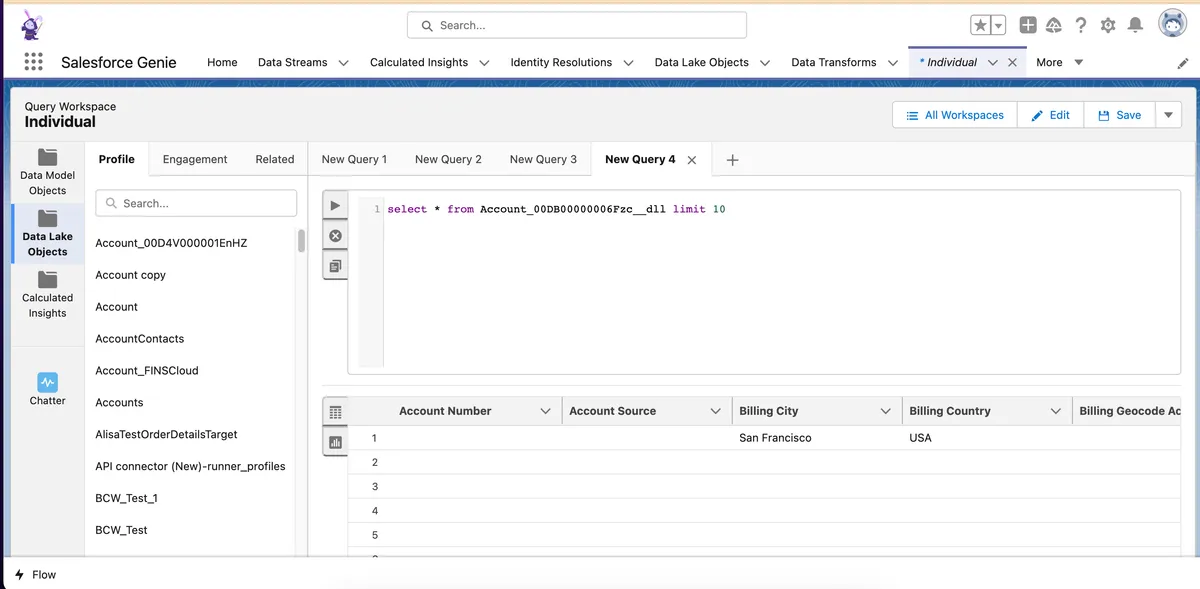The image size is (1200, 589).
Task: Select the Calculated Insights folder
Action: tap(47, 294)
